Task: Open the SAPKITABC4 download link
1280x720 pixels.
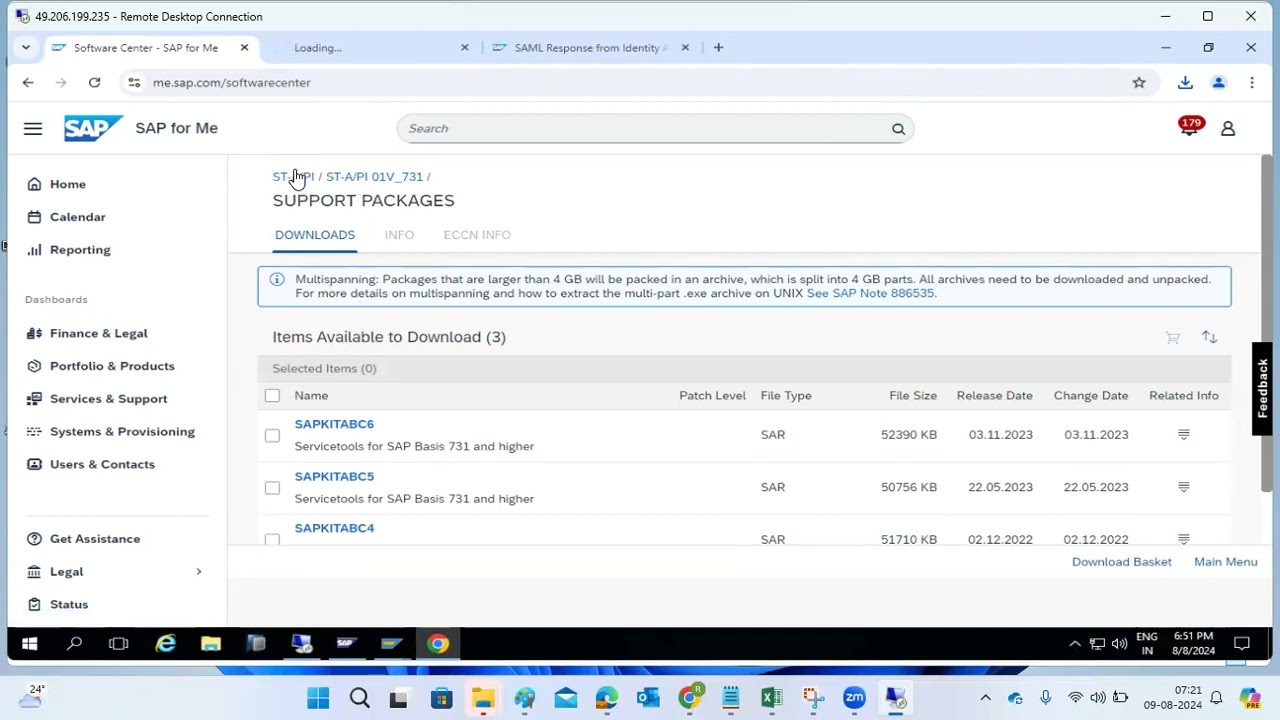Action: (x=334, y=528)
